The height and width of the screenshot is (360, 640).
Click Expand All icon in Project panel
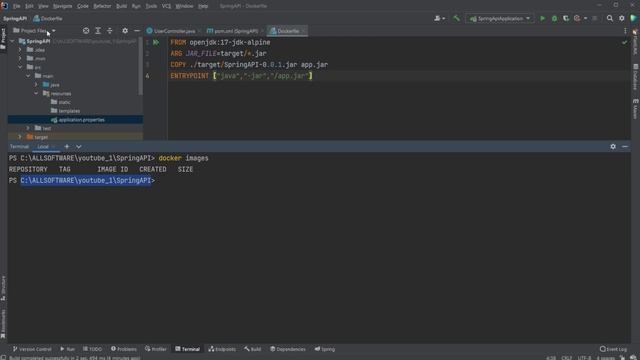pos(98,31)
